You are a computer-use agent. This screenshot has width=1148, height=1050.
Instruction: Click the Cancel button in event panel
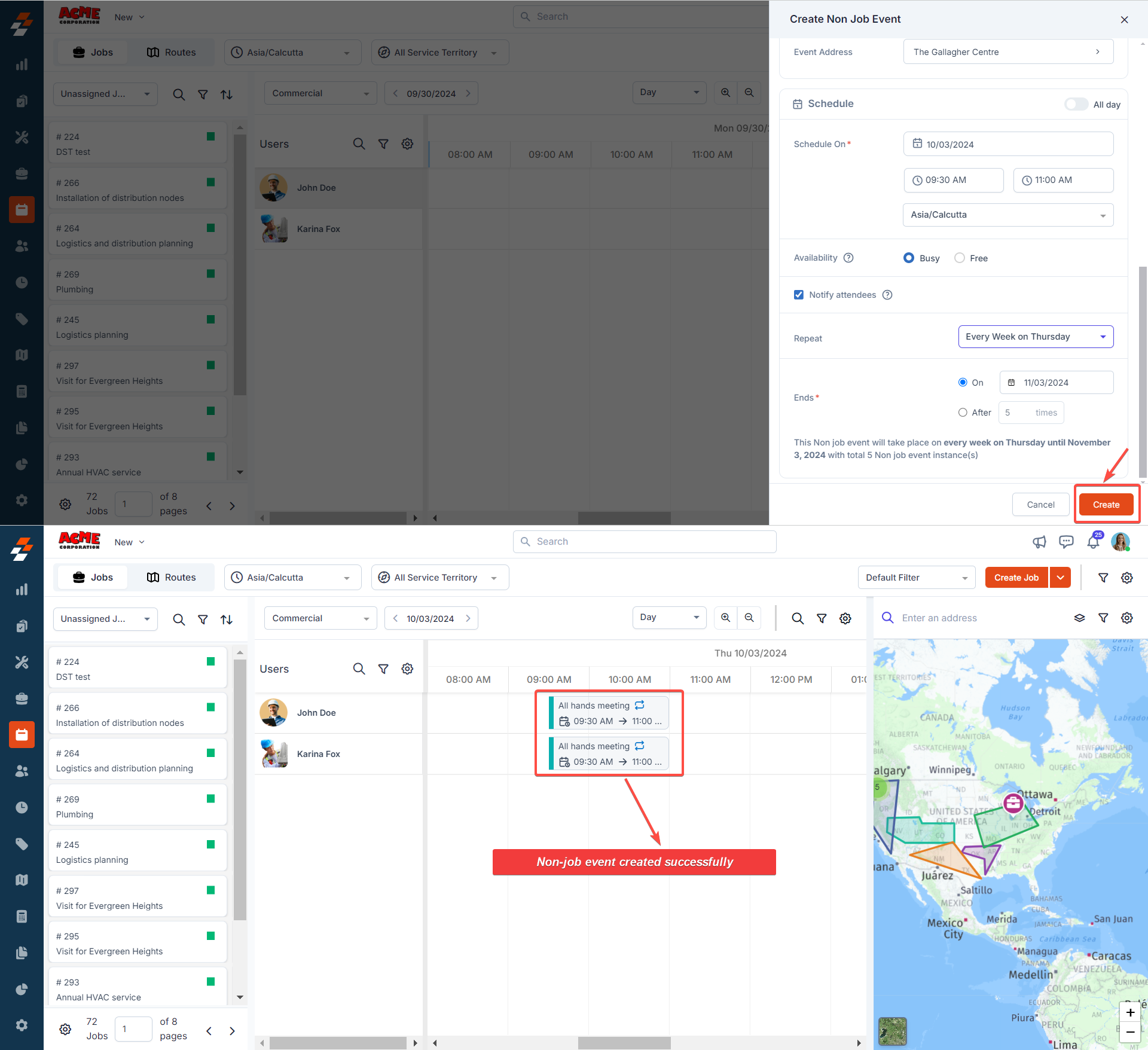(x=1040, y=505)
